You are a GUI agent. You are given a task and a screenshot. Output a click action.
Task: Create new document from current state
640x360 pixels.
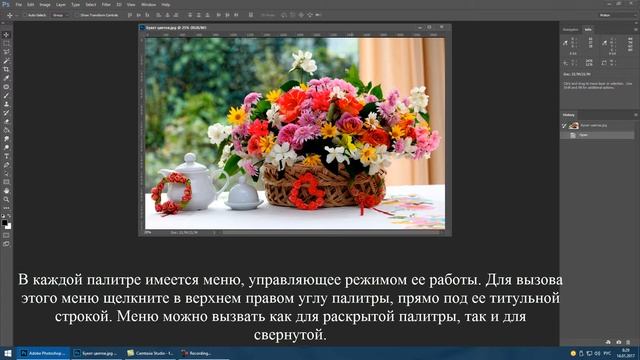pyautogui.click(x=608, y=342)
